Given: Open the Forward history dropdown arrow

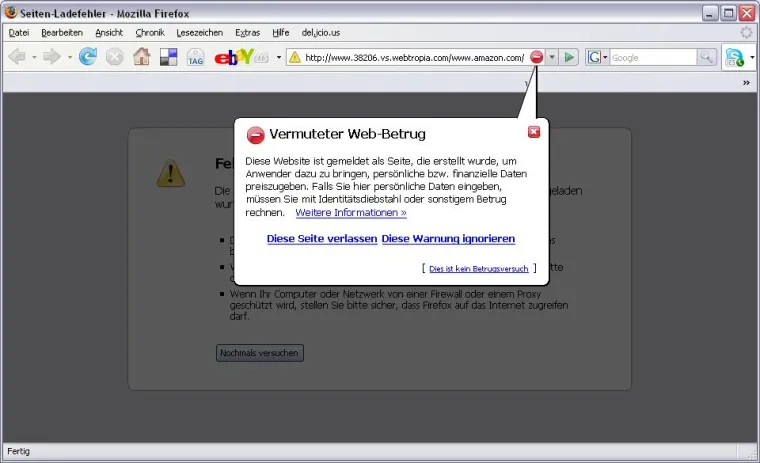Looking at the screenshot, I should click(70, 57).
